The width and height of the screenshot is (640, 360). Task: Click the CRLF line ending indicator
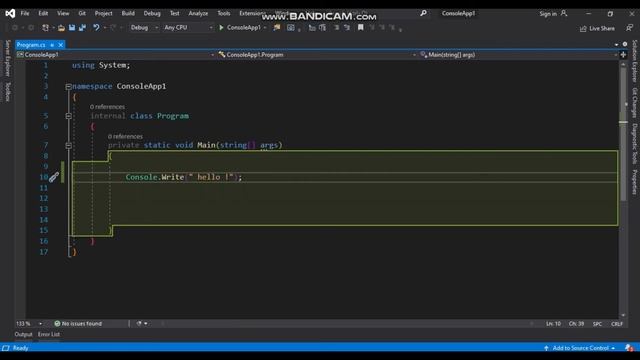617,324
